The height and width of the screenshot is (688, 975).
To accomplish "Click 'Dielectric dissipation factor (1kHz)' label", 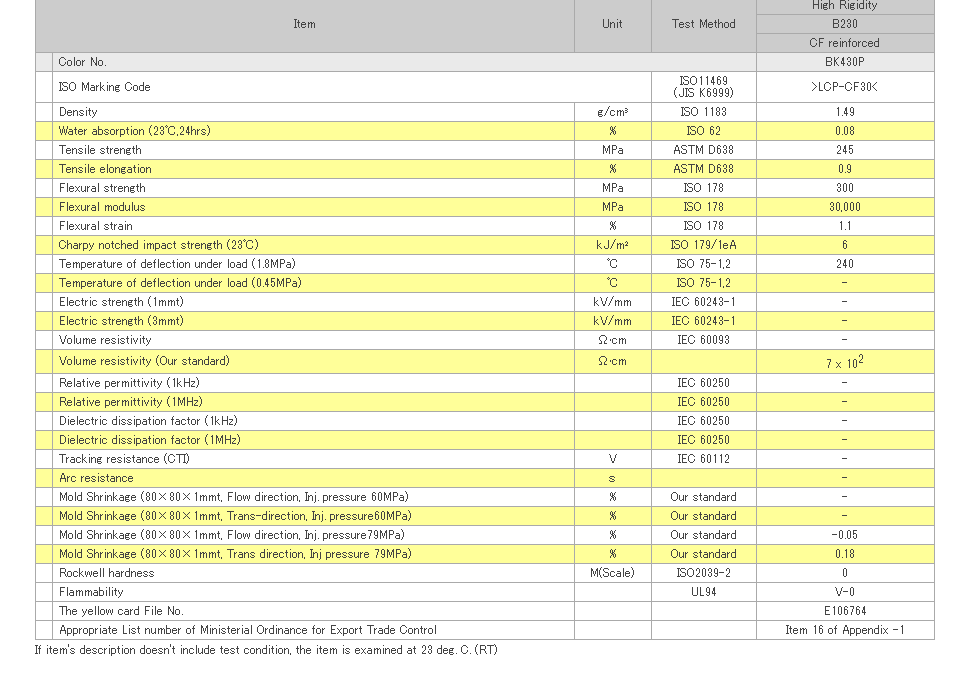I will [x=148, y=421].
